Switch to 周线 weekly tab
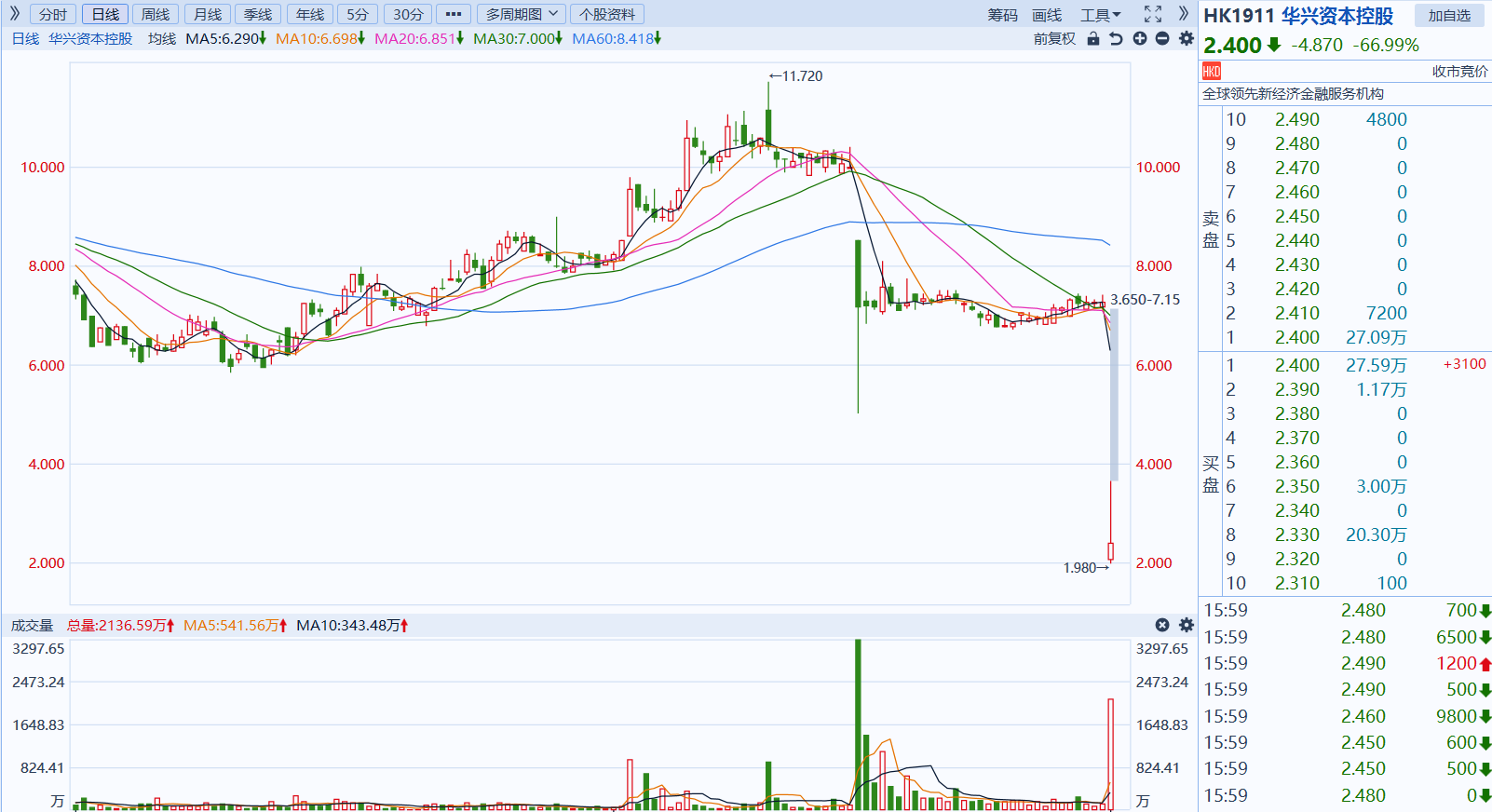This screenshot has width=1492, height=812. click(x=156, y=14)
